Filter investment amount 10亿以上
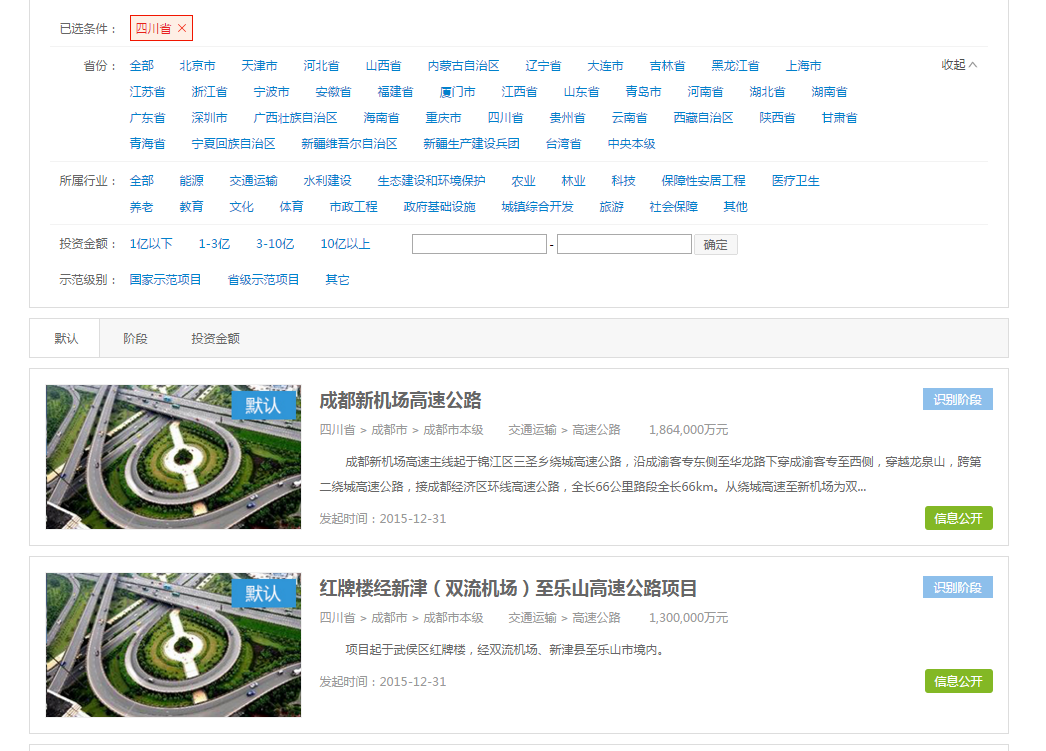This screenshot has height=751, width=1046. (x=346, y=244)
